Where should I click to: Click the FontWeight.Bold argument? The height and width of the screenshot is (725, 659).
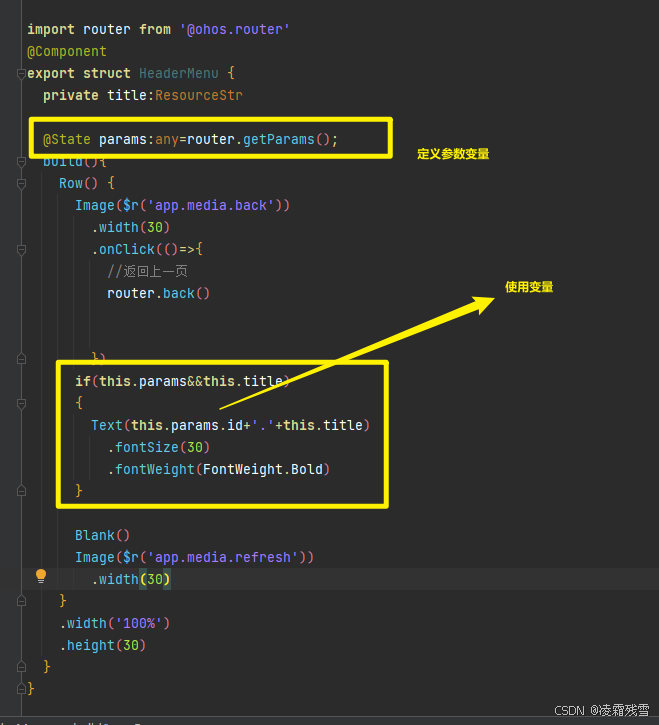click(263, 469)
